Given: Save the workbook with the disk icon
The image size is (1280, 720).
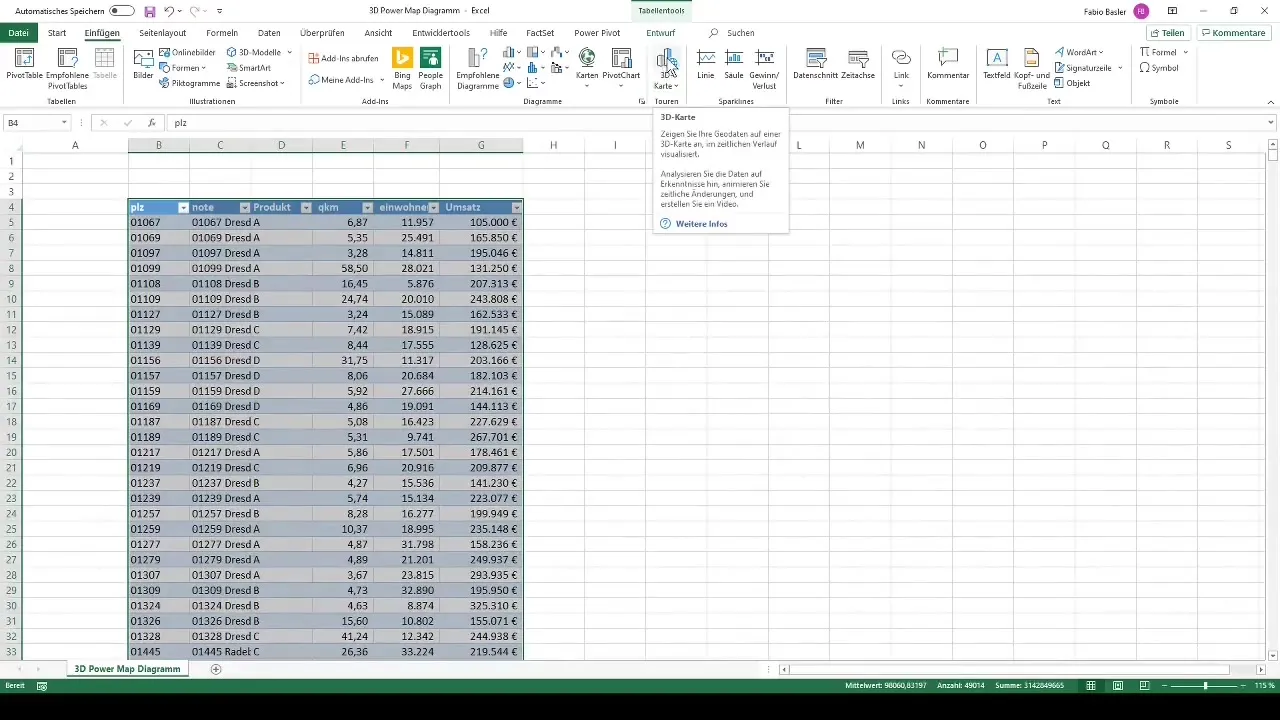Looking at the screenshot, I should [x=150, y=11].
